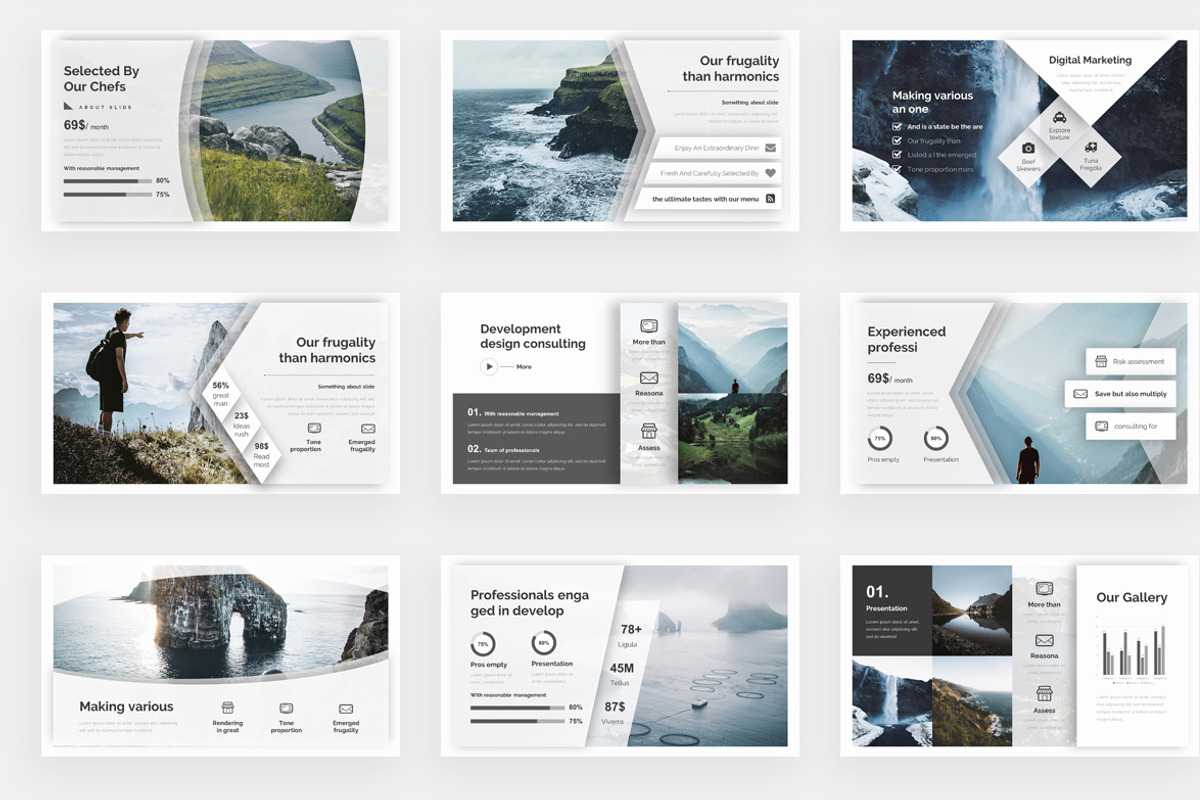Screen dimensions: 1200x800
Task: Click the "Save but also multiply" button
Action: 1120,394
